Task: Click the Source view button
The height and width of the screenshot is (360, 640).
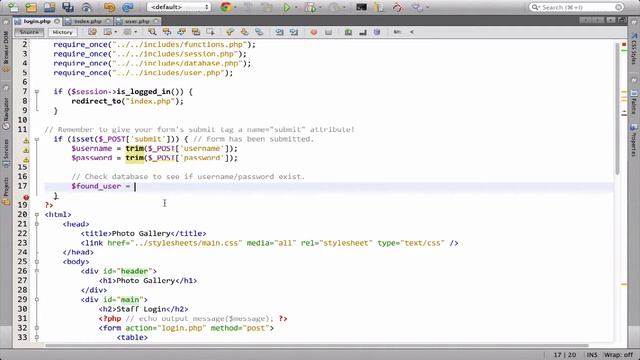Action: 29,32
